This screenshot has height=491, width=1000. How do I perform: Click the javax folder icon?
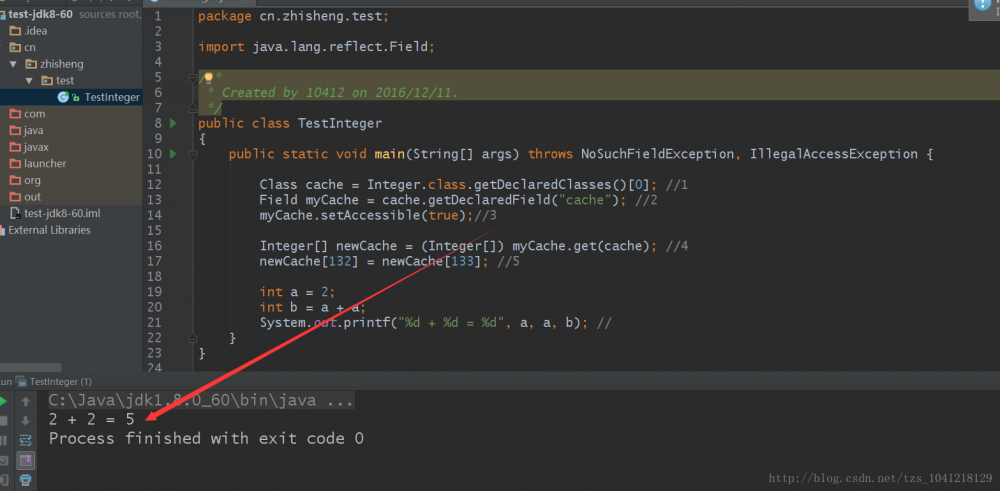tap(15, 147)
